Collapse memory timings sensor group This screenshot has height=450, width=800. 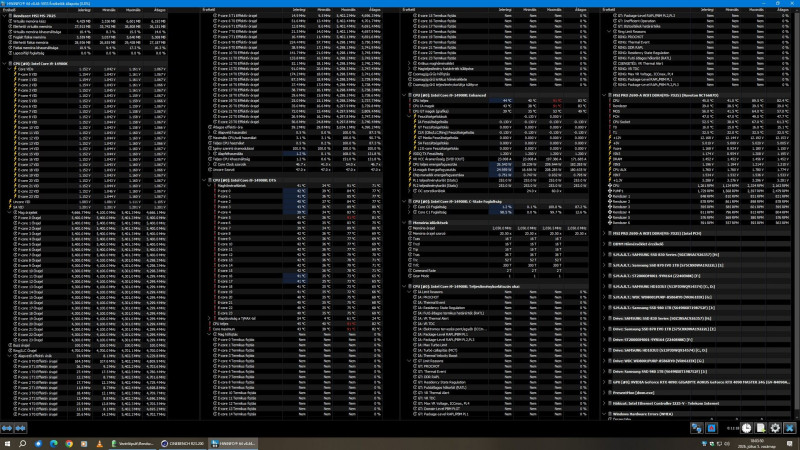coord(404,222)
